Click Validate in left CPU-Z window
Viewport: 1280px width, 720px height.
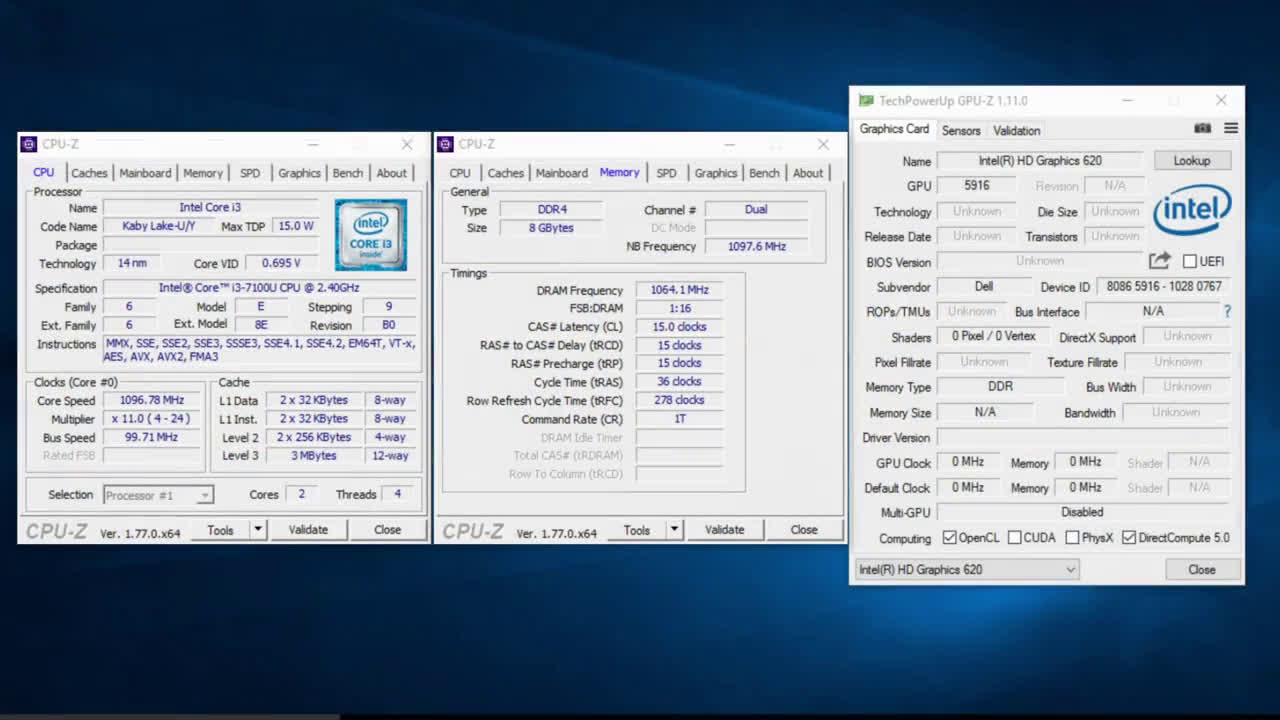(x=308, y=530)
